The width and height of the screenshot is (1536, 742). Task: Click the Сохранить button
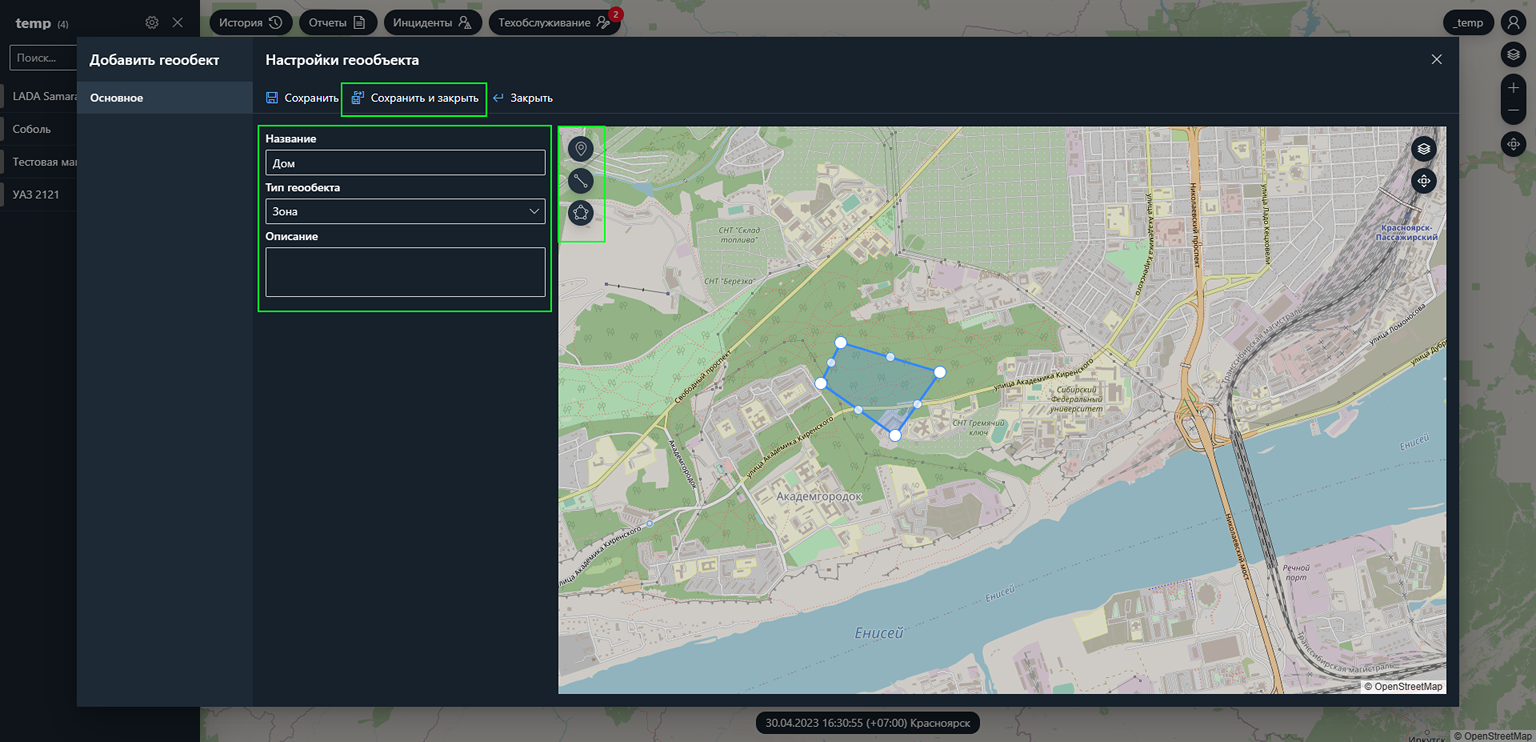(x=302, y=98)
